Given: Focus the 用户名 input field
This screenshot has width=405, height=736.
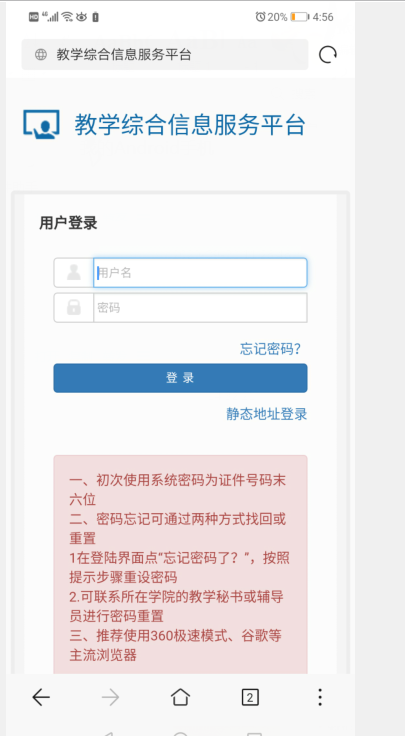Looking at the screenshot, I should pyautogui.click(x=200, y=273).
